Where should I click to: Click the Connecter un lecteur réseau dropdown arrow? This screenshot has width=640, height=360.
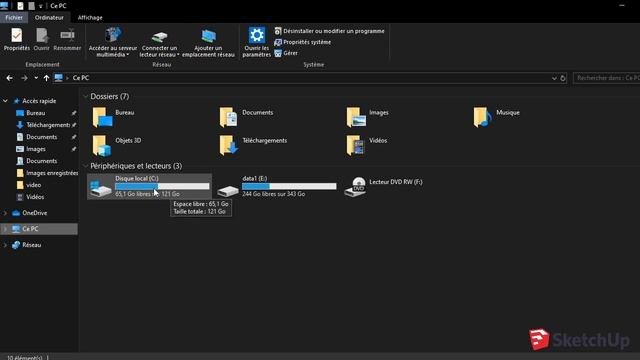coord(178,55)
